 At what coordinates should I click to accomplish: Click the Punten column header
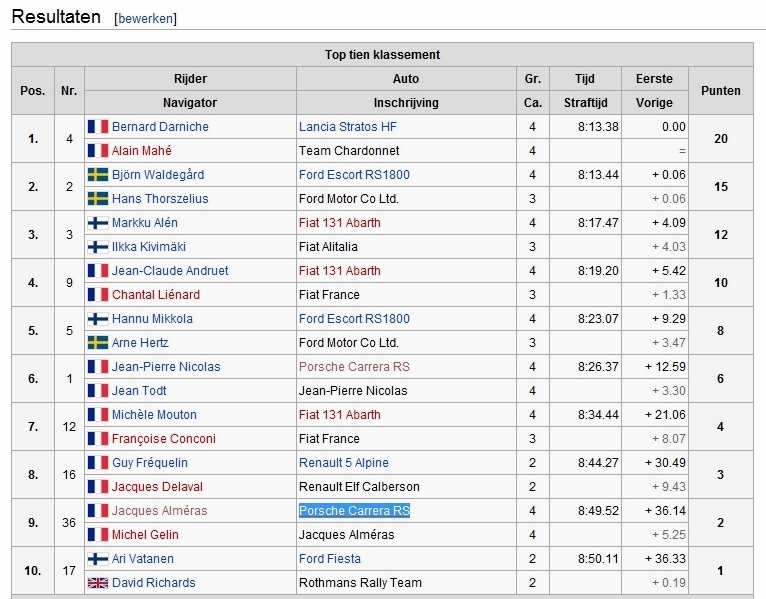721,90
